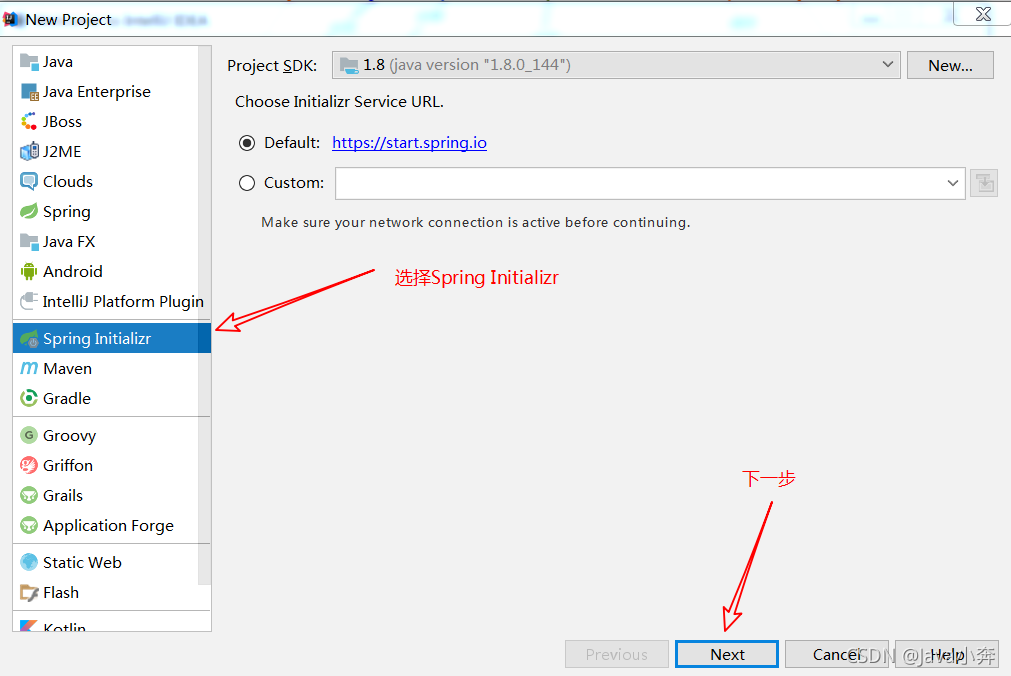Click the Maven m icon
The width and height of the screenshot is (1011, 676).
click(29, 368)
